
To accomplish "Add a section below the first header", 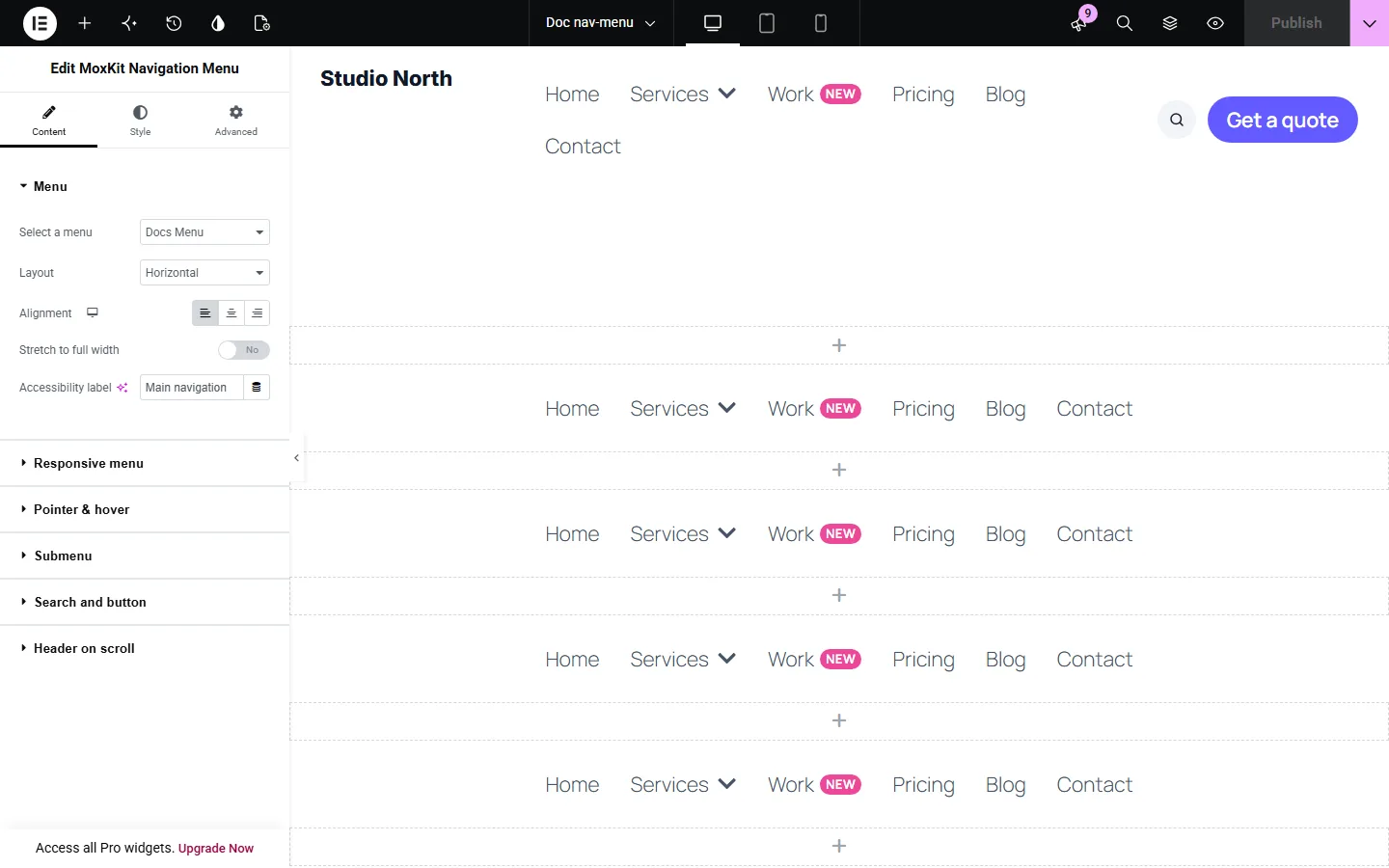I will (839, 345).
